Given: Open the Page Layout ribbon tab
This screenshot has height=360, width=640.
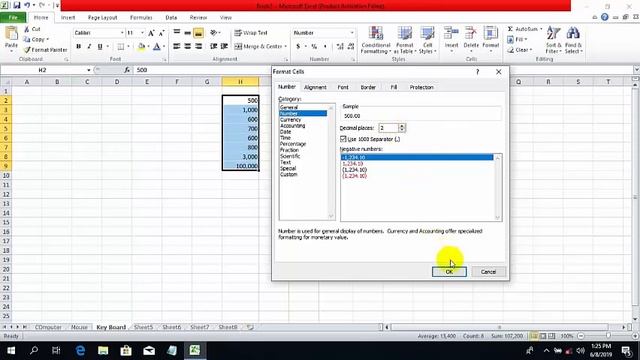Looking at the screenshot, I should point(102,18).
